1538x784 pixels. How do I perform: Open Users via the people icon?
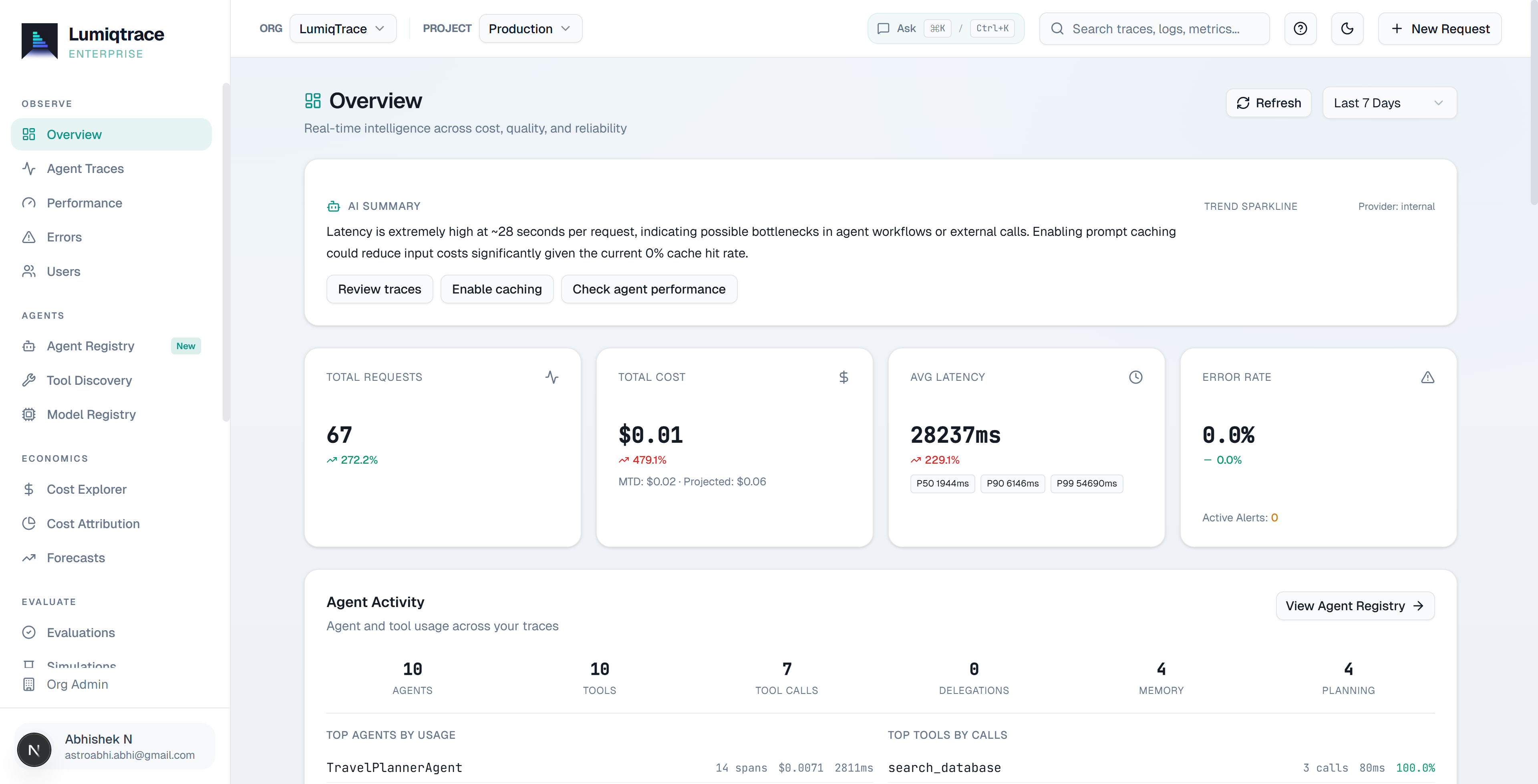[29, 271]
